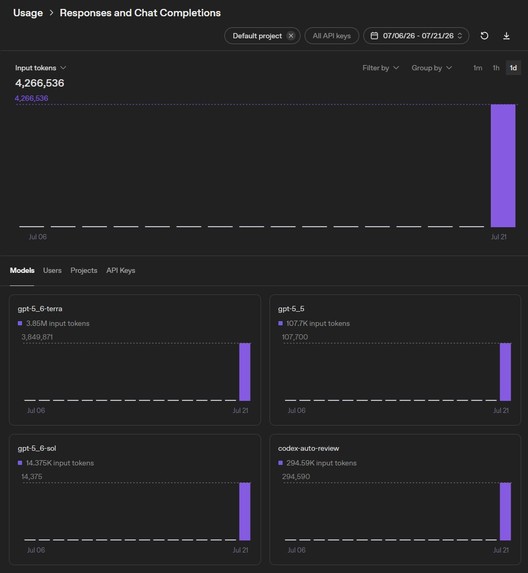The image size is (528, 573).
Task: Click the calendar icon in date range
Action: pos(374,36)
